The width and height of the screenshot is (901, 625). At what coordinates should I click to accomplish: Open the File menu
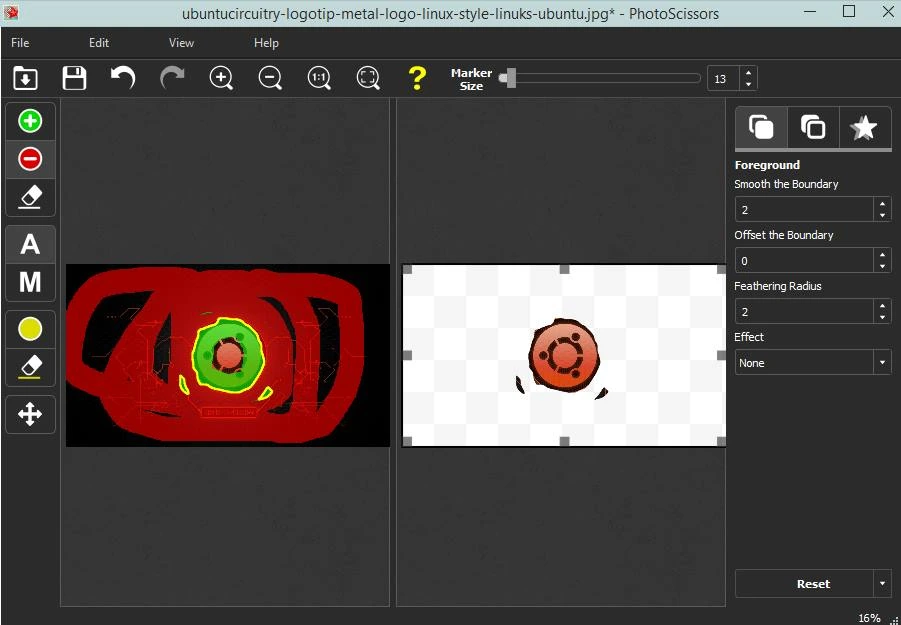coord(20,43)
